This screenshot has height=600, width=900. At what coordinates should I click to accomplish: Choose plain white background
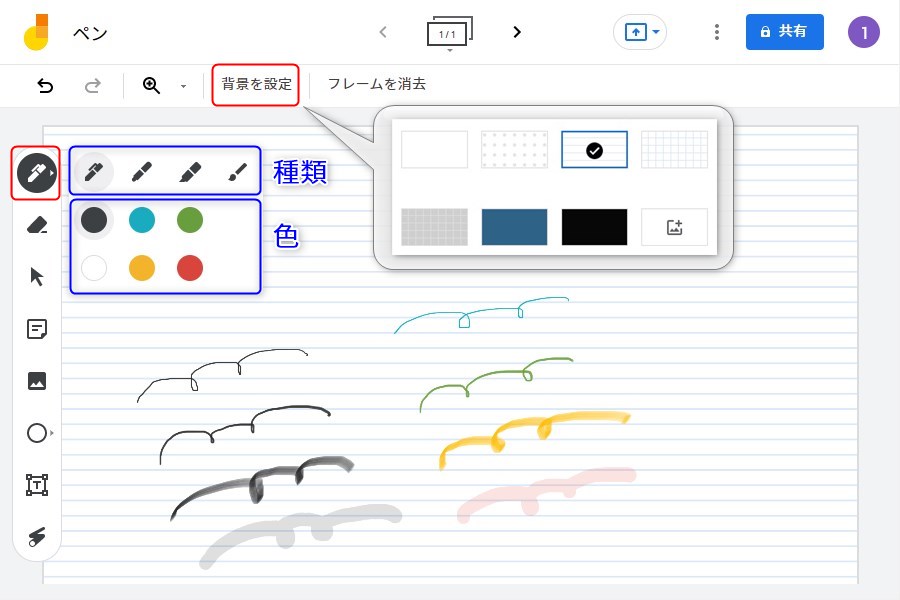435,149
